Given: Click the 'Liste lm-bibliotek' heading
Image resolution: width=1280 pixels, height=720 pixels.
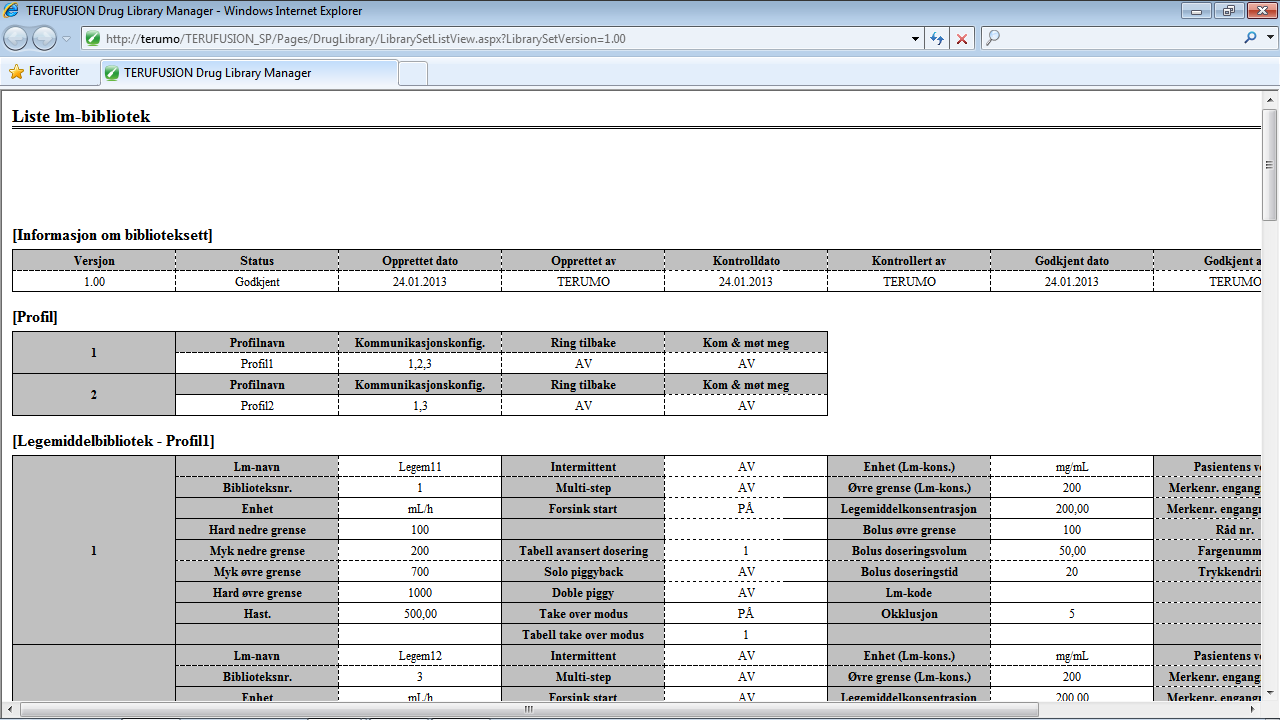Looking at the screenshot, I should [x=81, y=117].
